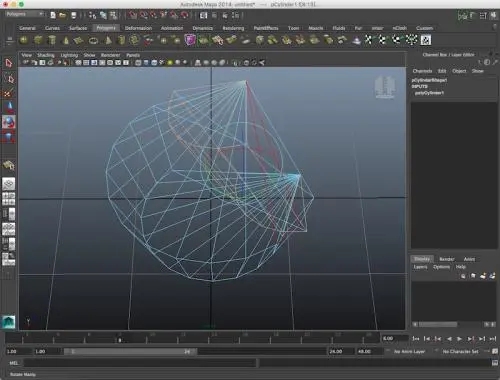500x380 pixels.
Task: Expand the polyCylinder1 input node
Action: tap(429, 93)
